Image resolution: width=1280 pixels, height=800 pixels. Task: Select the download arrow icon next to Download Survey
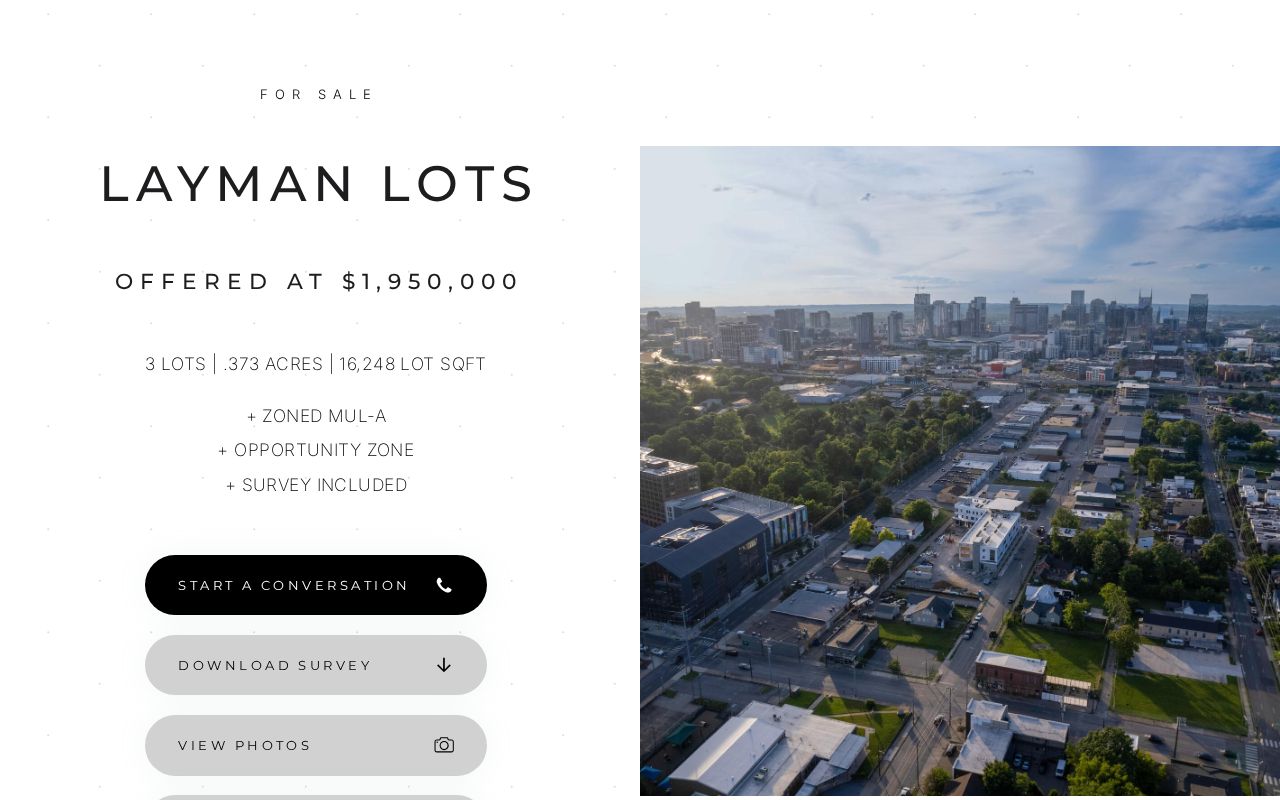pos(444,665)
